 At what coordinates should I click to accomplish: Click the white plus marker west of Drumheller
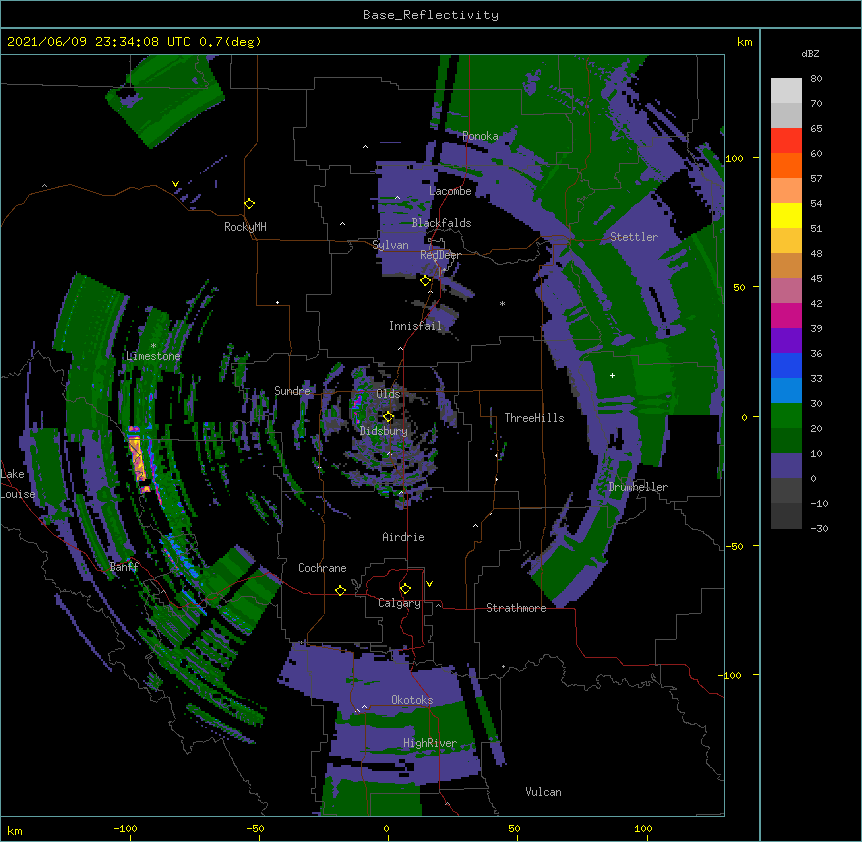[612, 375]
